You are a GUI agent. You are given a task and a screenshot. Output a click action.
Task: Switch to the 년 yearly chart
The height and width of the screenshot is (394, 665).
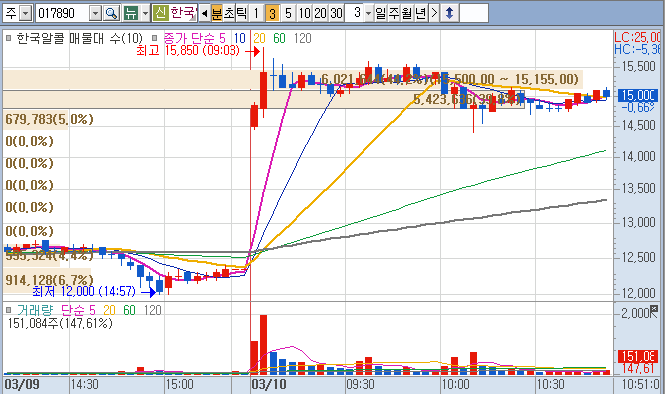tap(421, 13)
